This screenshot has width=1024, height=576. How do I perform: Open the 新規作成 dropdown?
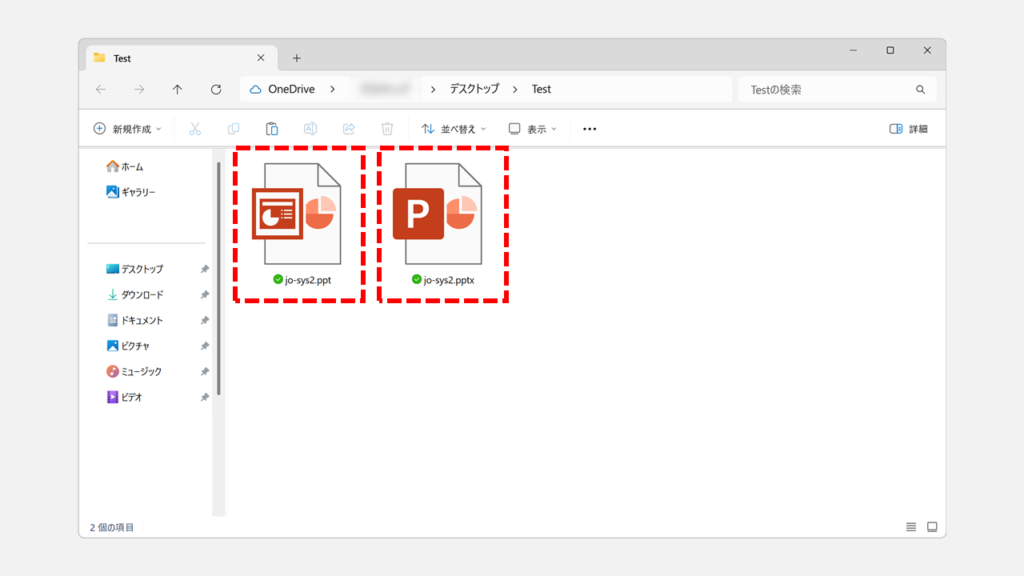[x=127, y=129]
